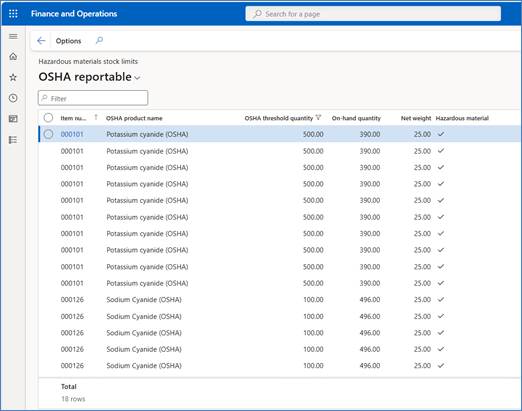Viewport: 522px width, 411px height.
Task: Click 390.00 on-hand quantity in selected row
Action: coord(370,134)
